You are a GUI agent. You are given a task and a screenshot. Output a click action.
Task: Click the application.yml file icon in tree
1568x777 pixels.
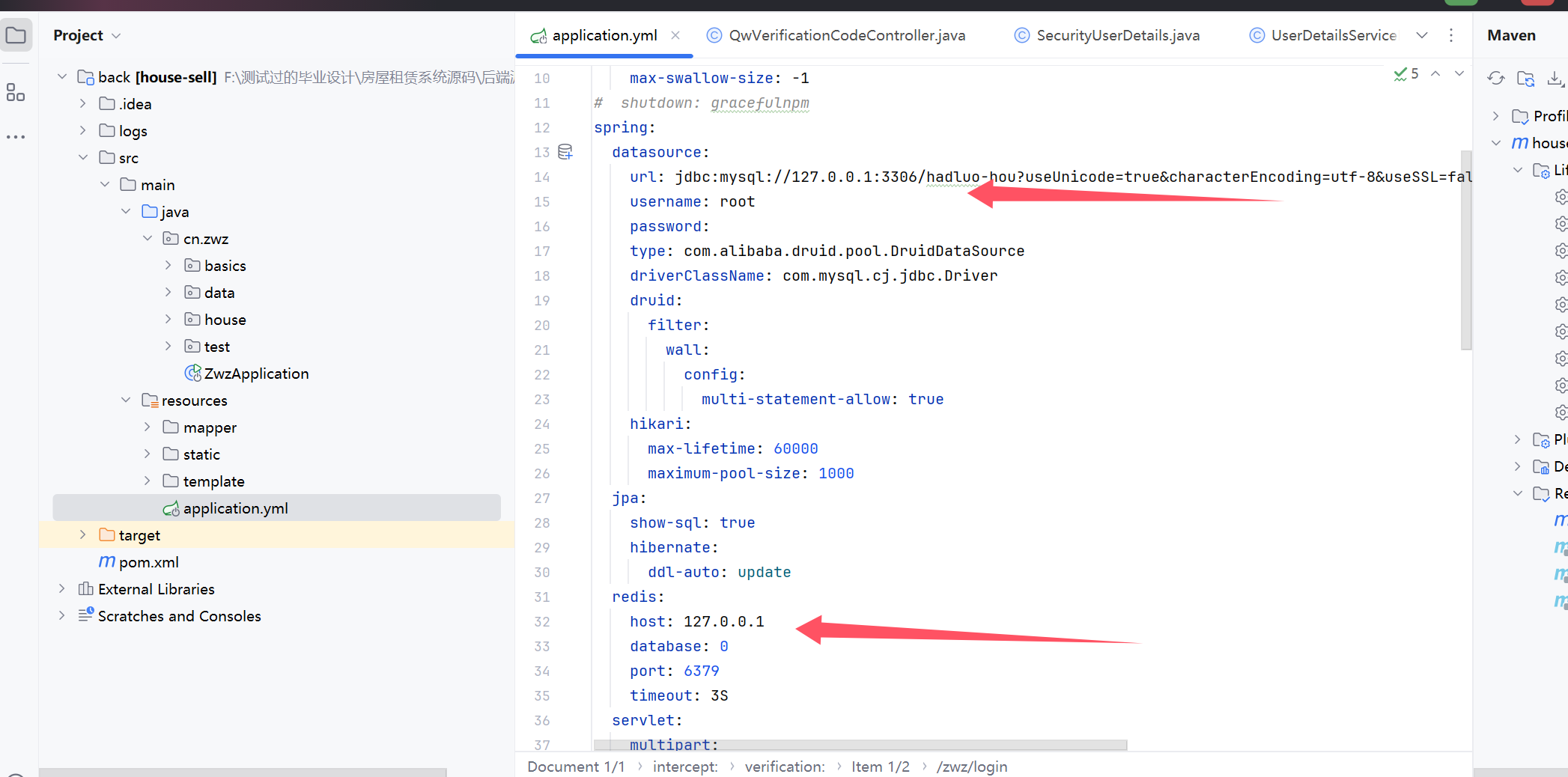pyautogui.click(x=171, y=508)
